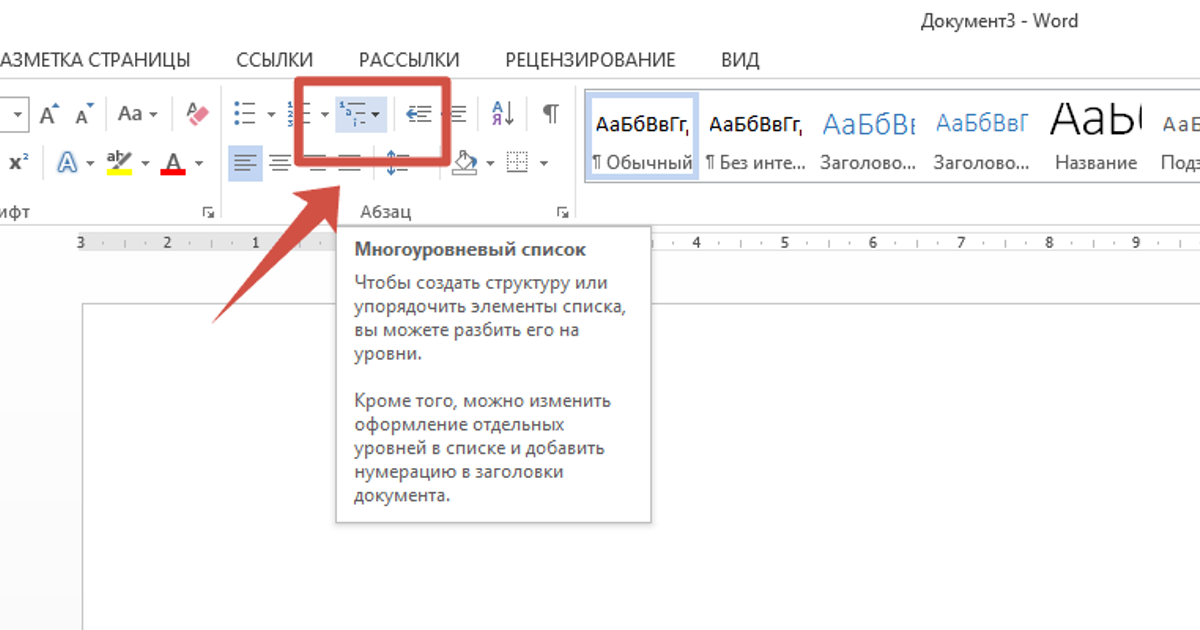1200x630 pixels.
Task: Align text to the left
Action: (245, 162)
